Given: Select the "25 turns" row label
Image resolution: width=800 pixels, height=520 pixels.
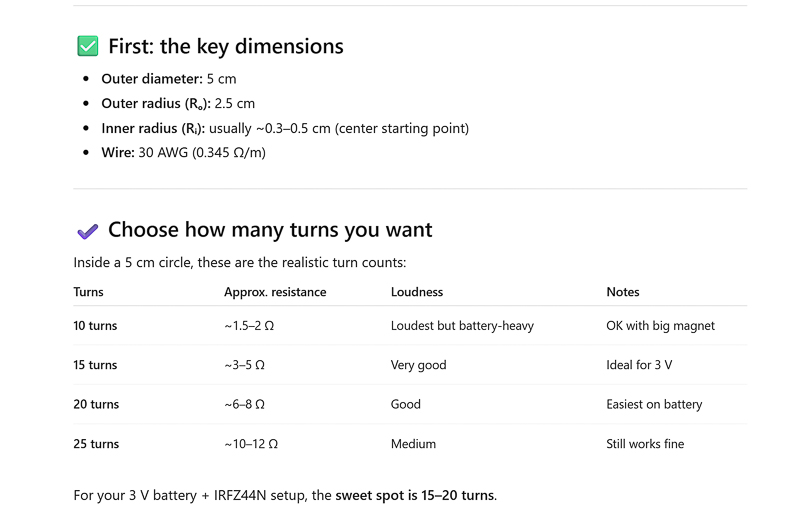Looking at the screenshot, I should pos(95,444).
